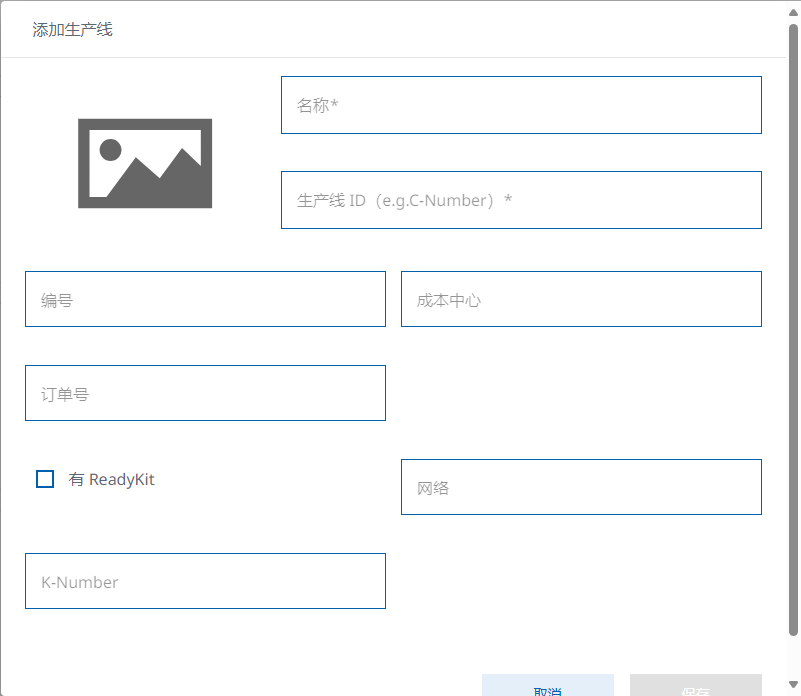Click the 添加生产线 dialog title
This screenshot has width=801, height=696.
(72, 30)
